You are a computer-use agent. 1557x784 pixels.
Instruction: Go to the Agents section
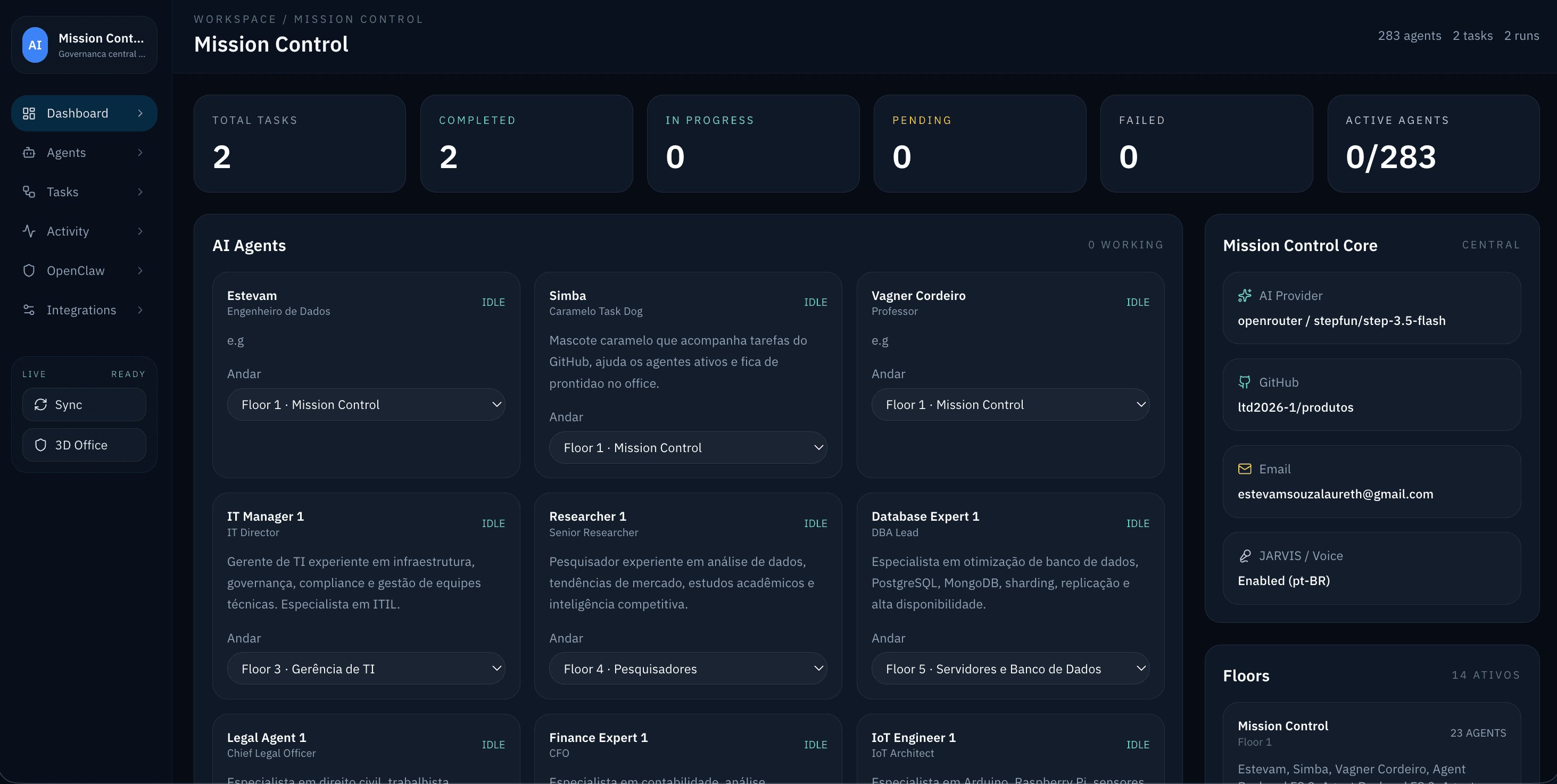point(84,152)
